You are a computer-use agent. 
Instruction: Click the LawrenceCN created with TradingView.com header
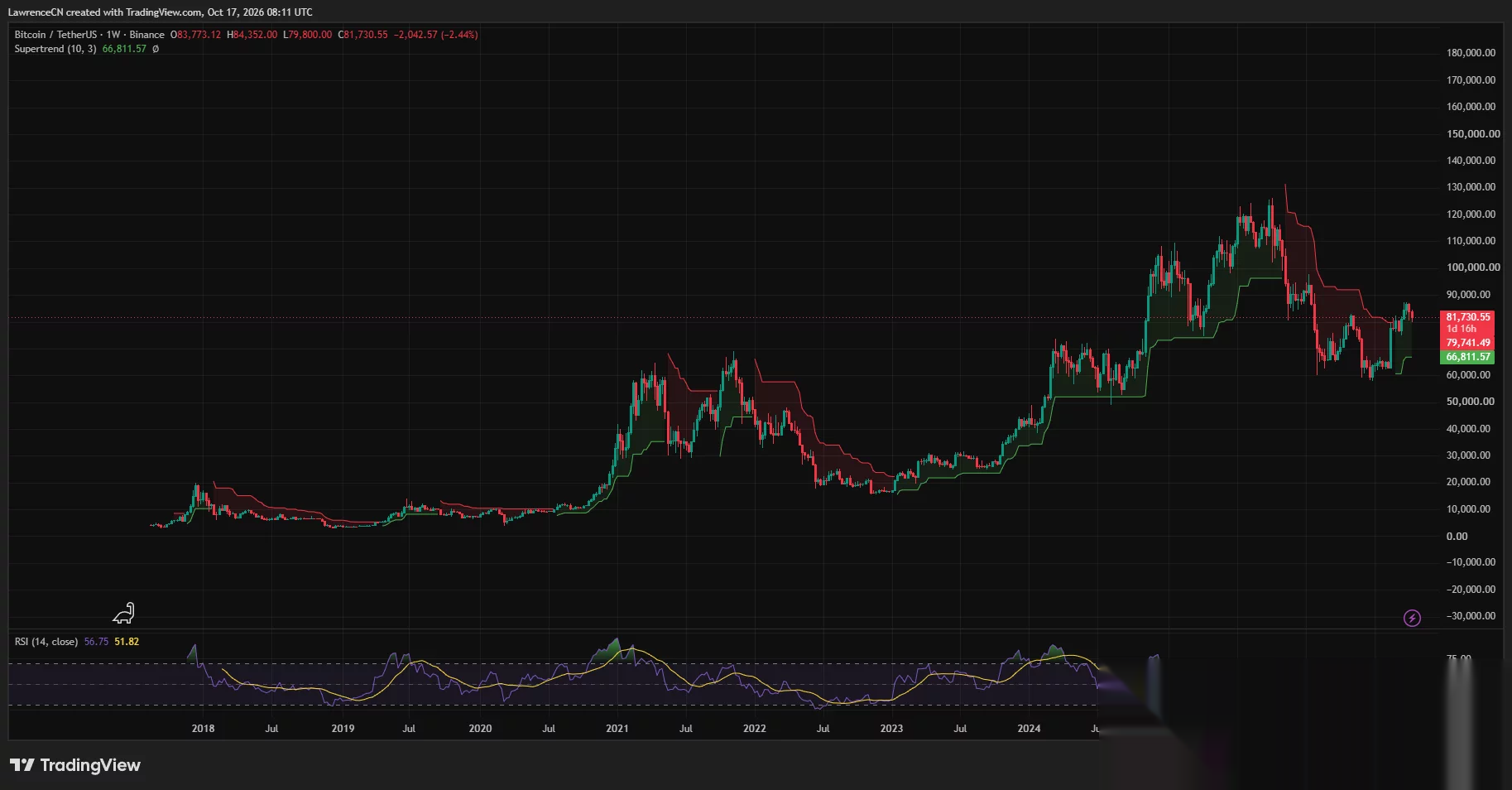pos(161,12)
